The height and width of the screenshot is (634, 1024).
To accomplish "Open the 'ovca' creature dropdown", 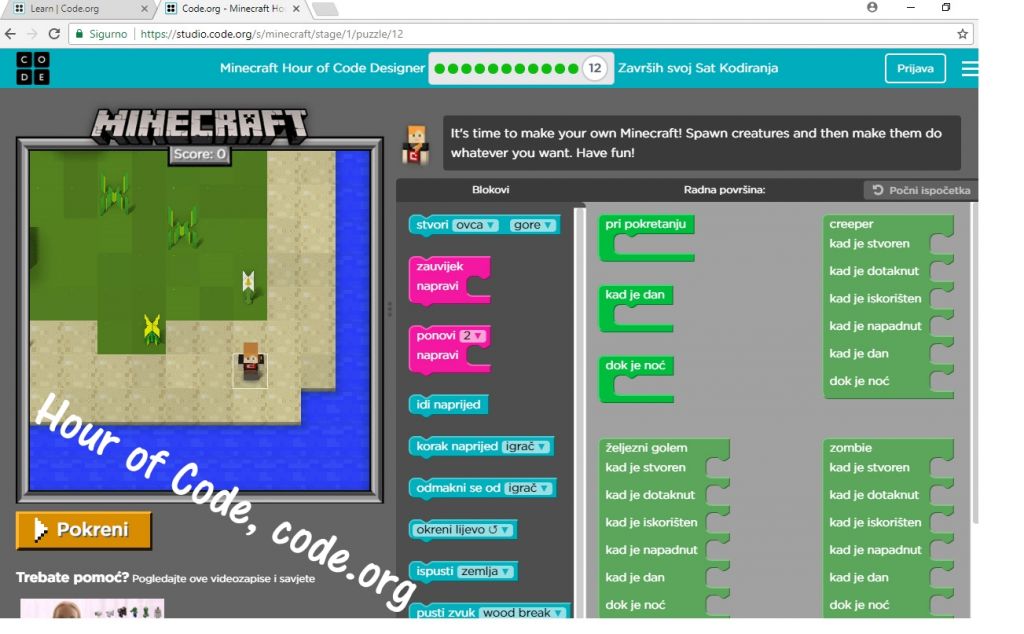I will [475, 225].
